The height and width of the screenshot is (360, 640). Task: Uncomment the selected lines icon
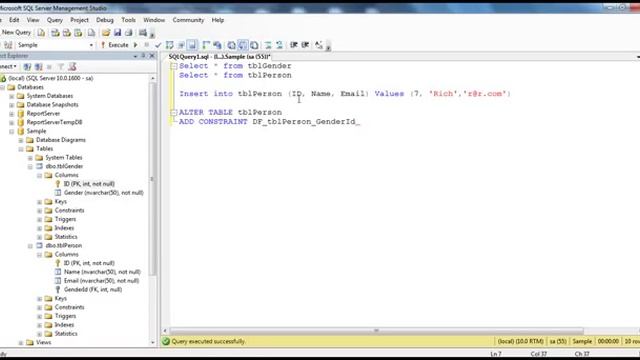(x=279, y=45)
